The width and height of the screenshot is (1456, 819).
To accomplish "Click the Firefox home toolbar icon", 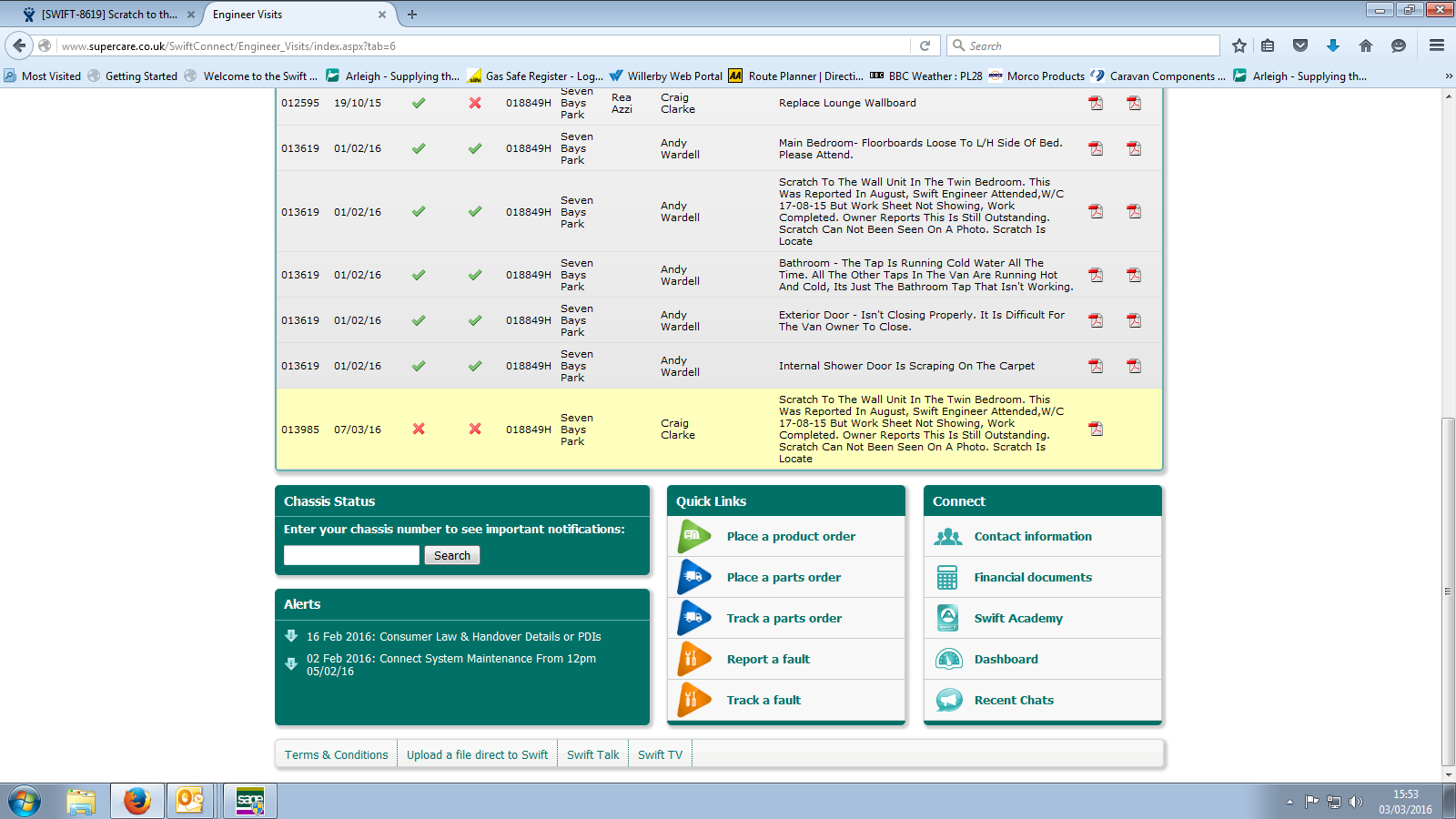I will 1365,45.
